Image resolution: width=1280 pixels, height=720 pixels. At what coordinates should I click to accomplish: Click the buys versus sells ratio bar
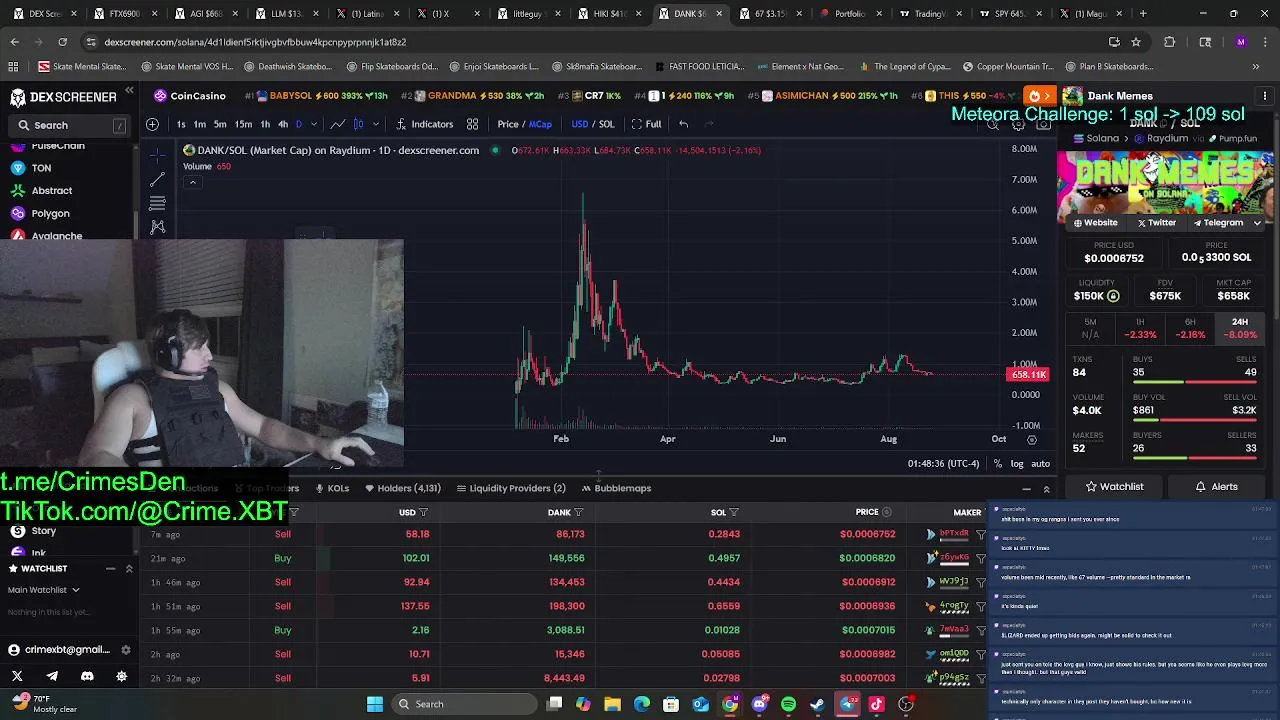(x=1194, y=383)
